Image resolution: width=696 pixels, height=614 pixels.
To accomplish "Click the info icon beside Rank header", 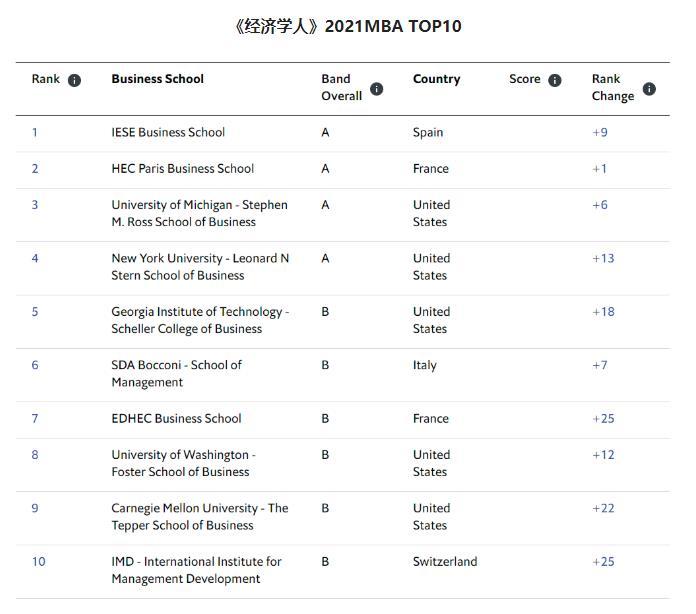I will pyautogui.click(x=74, y=80).
